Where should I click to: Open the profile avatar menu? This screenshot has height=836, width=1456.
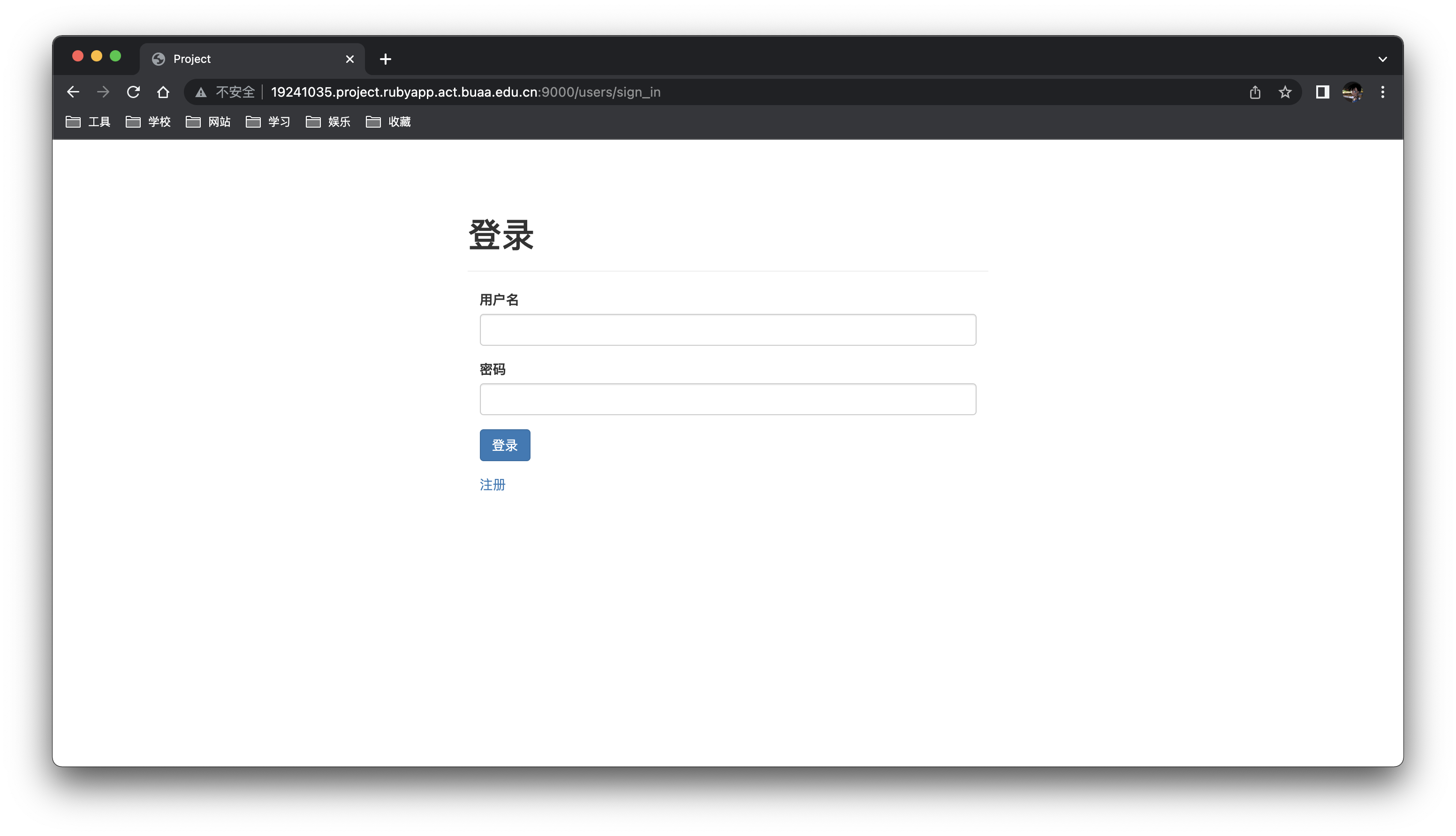1352,92
